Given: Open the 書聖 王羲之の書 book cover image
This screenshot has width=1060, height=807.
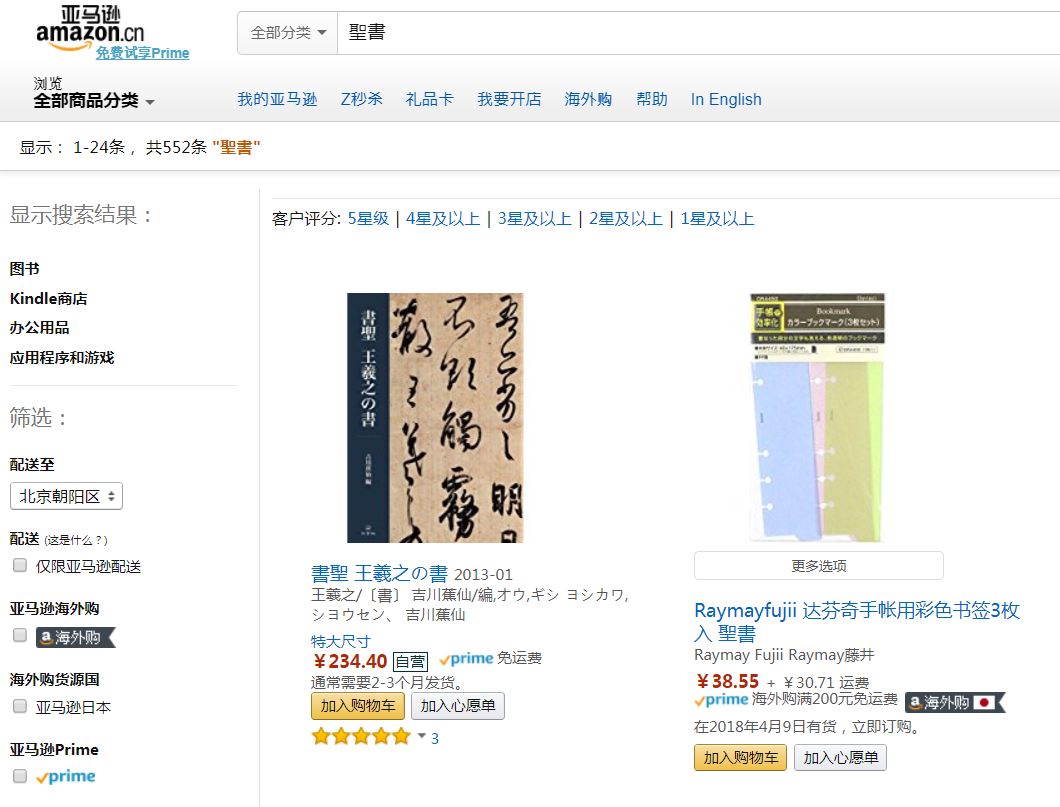Looking at the screenshot, I should 435,418.
